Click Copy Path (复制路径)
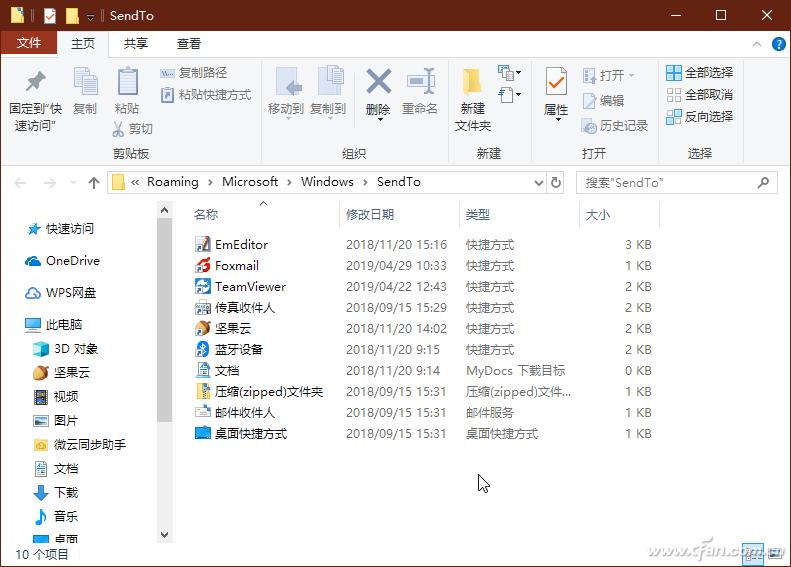Viewport: 791px width, 567px height. point(194,72)
